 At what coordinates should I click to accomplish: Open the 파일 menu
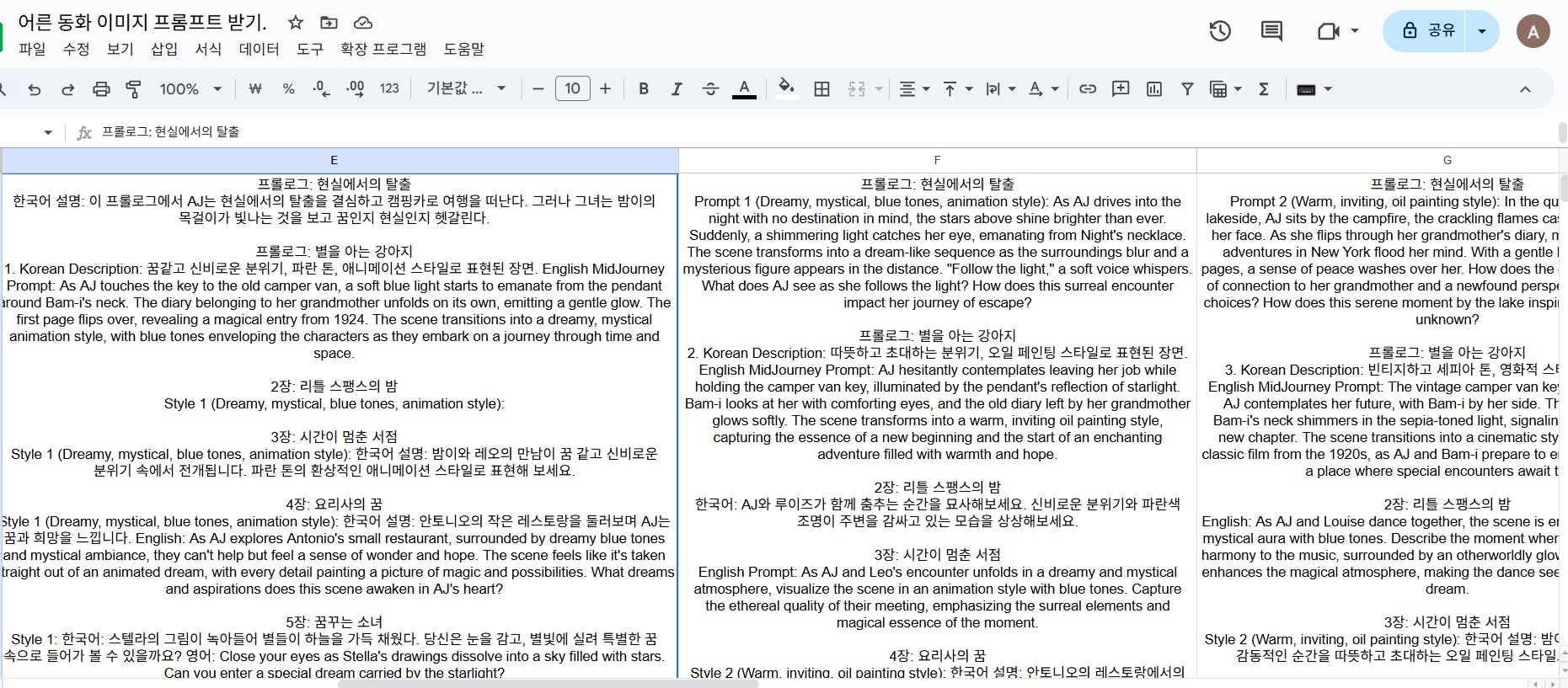pyautogui.click(x=32, y=50)
